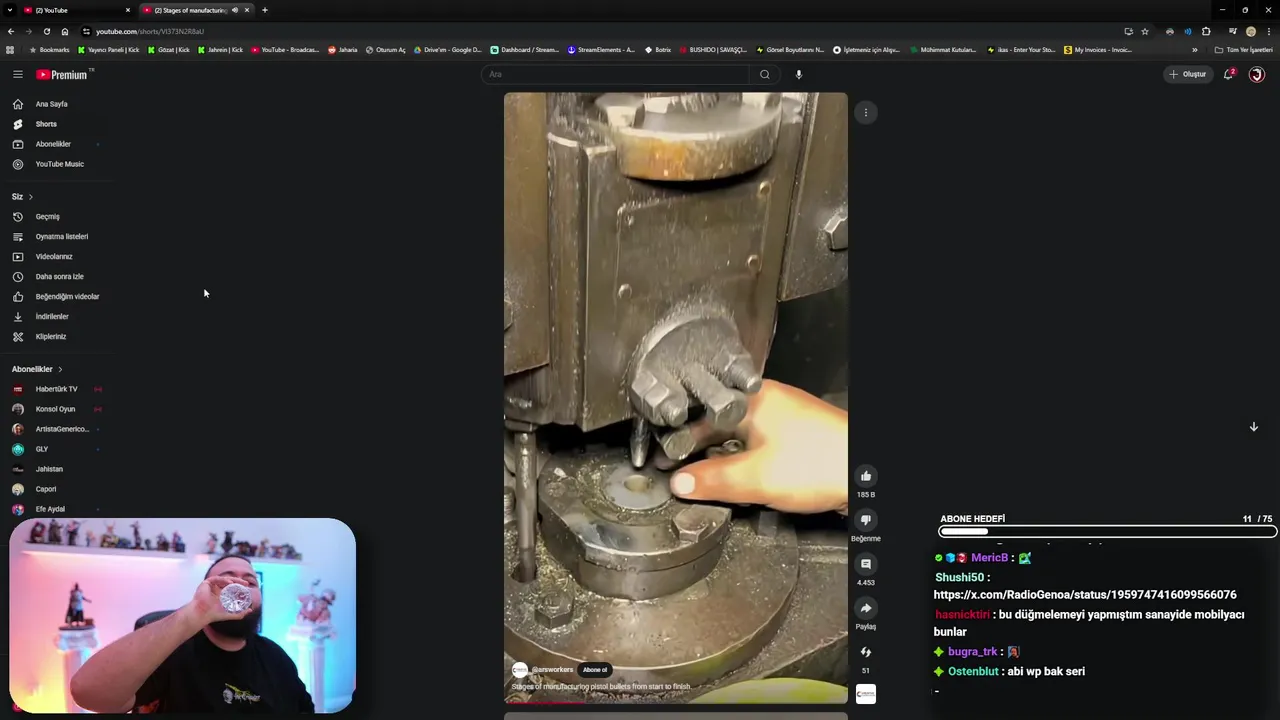Open Daha sonra izle list

coord(59,277)
